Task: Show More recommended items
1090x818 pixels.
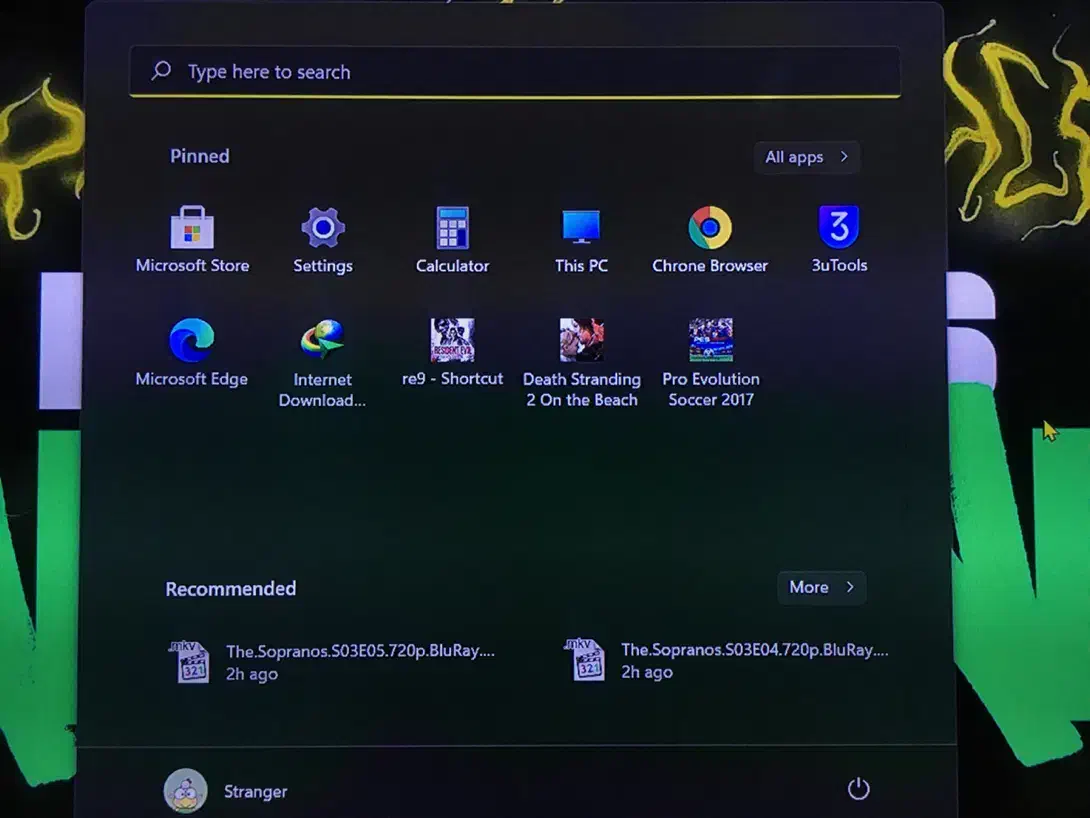Action: [821, 587]
